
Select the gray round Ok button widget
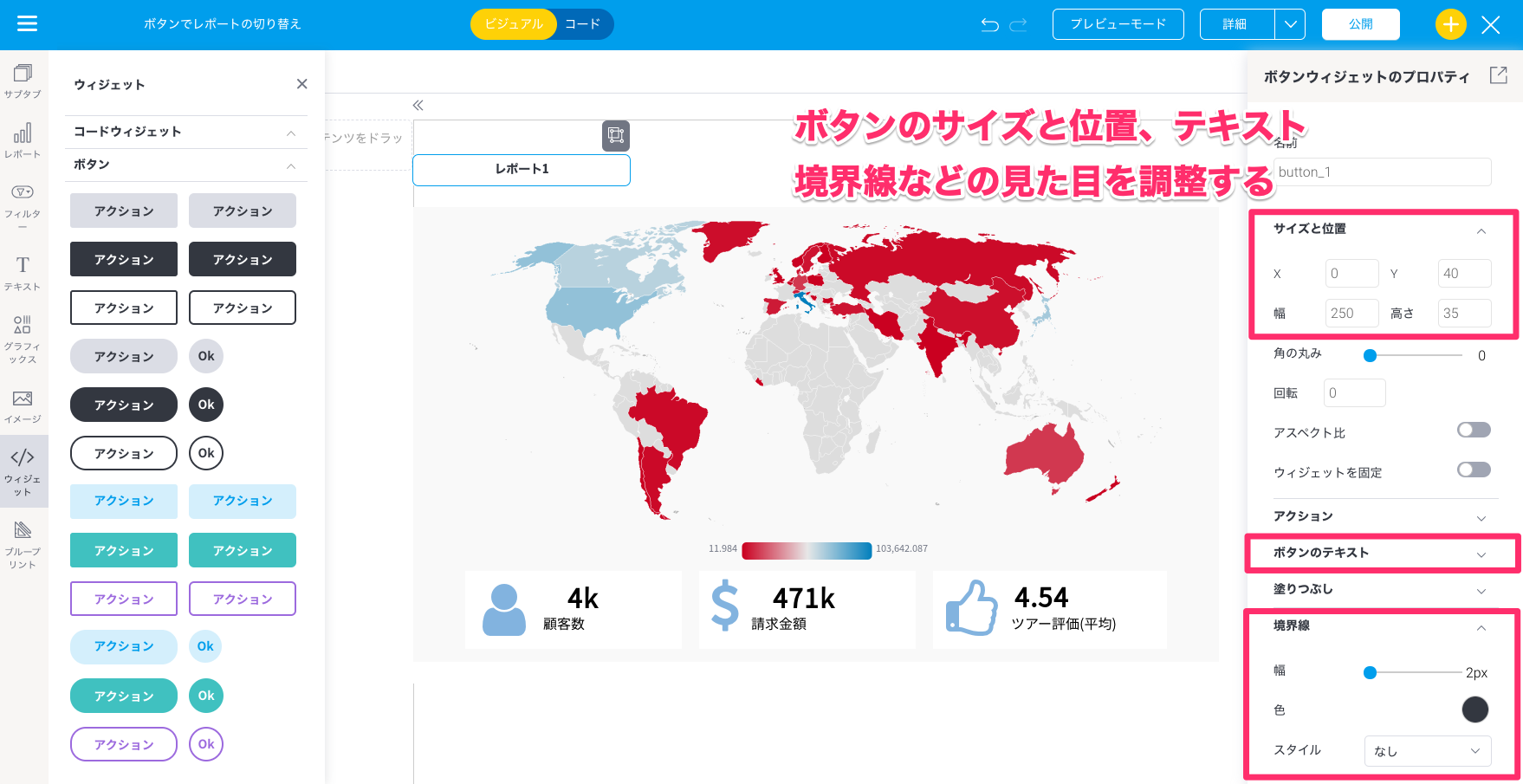coord(206,356)
